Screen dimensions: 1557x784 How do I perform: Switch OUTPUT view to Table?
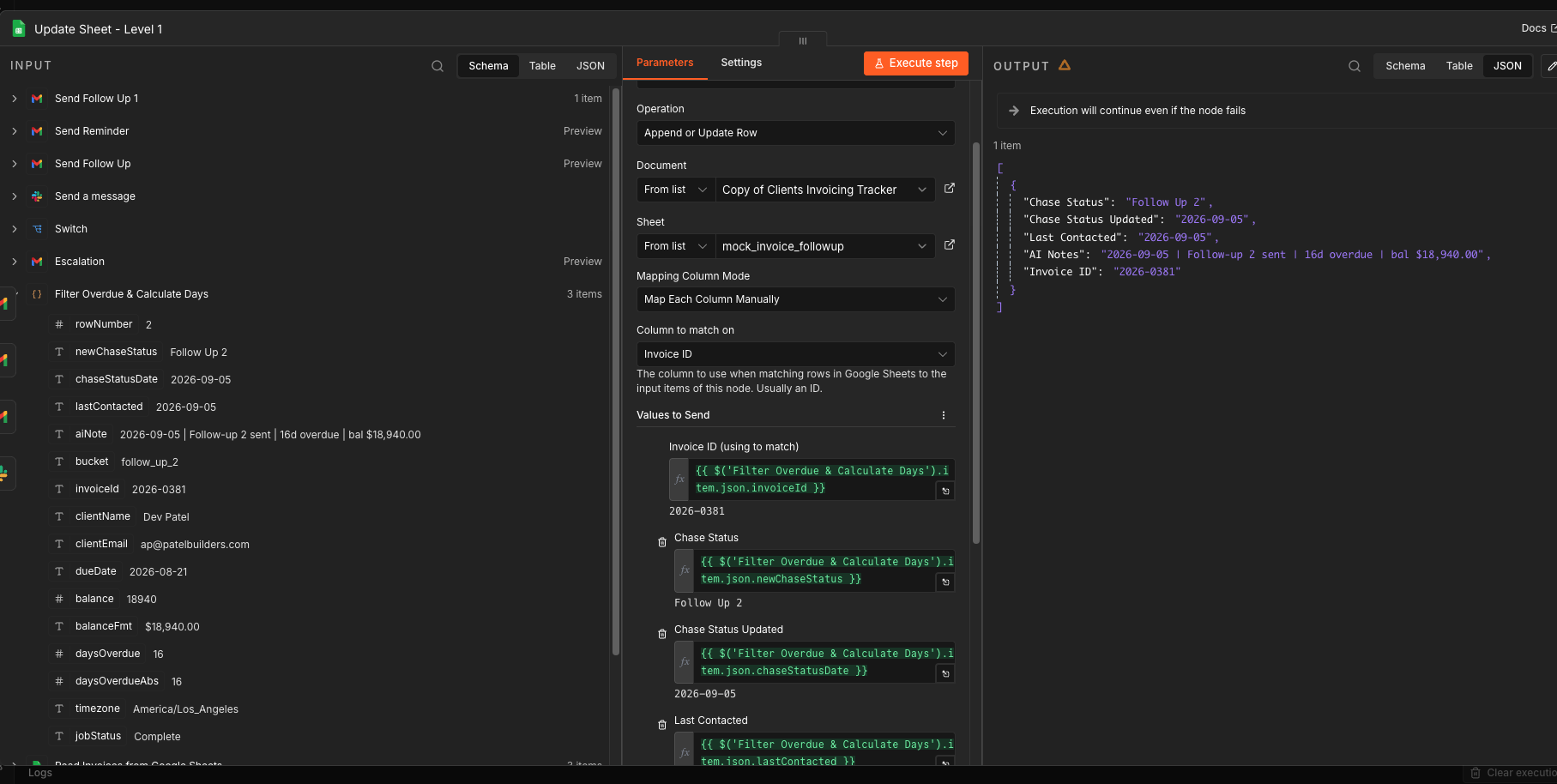pyautogui.click(x=1459, y=66)
